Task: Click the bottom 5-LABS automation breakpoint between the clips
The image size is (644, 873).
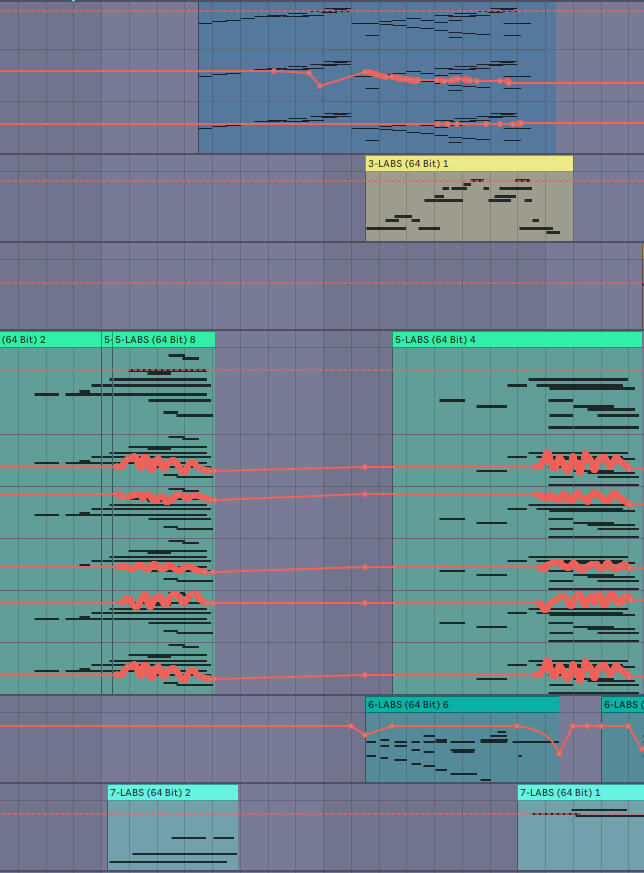Action: (365, 675)
